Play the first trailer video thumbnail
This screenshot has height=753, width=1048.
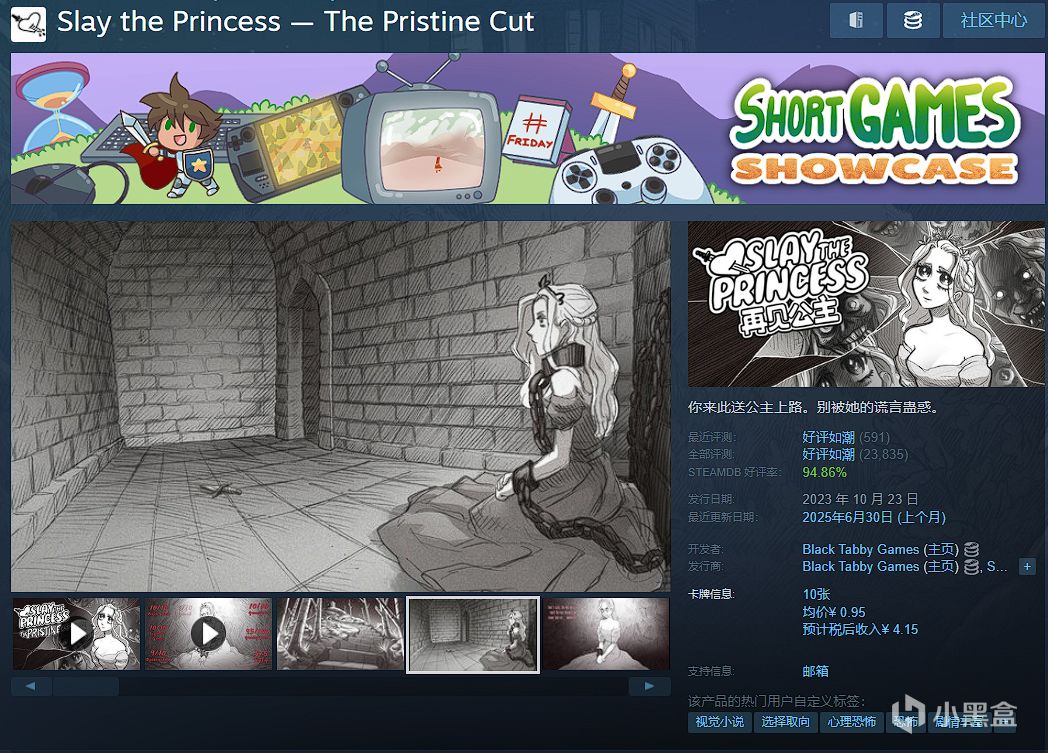pyautogui.click(x=76, y=633)
